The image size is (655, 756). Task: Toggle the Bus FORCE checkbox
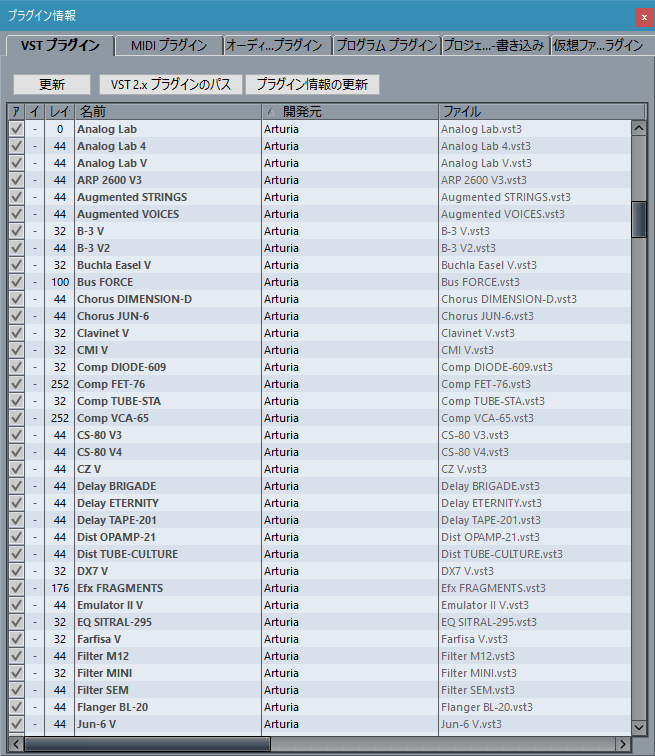click(x=16, y=282)
